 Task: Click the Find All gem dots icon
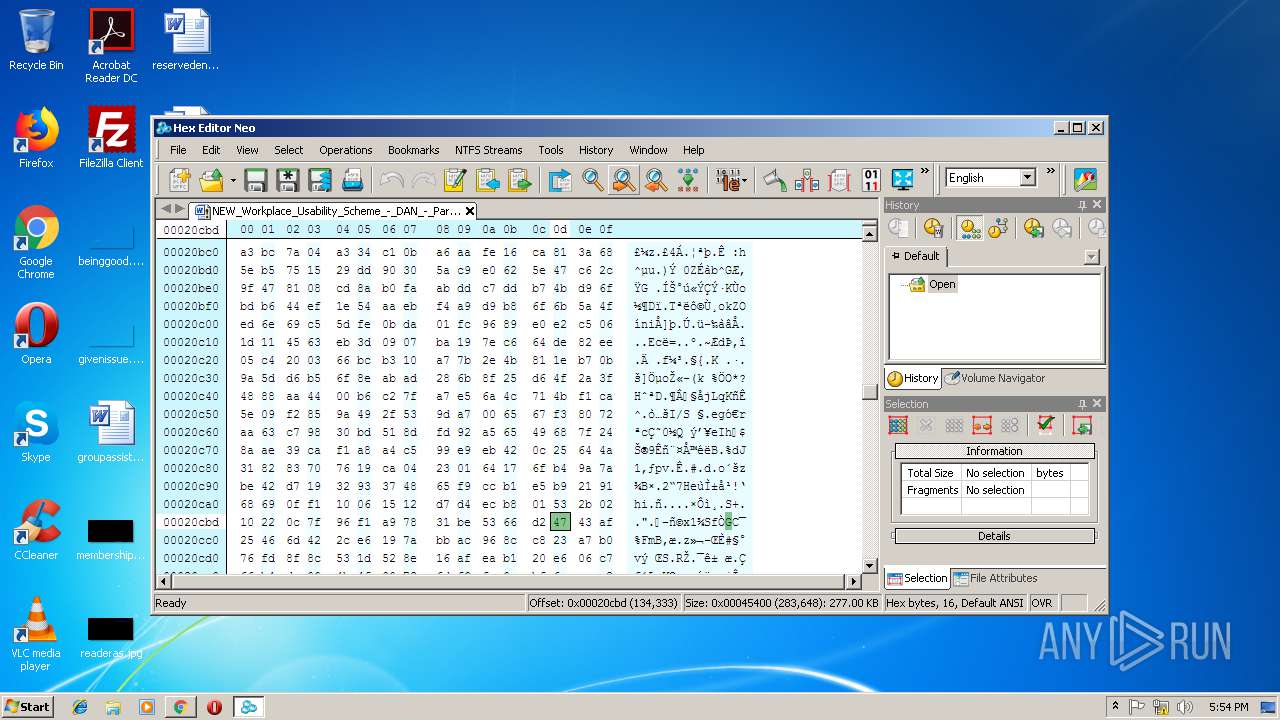point(688,180)
